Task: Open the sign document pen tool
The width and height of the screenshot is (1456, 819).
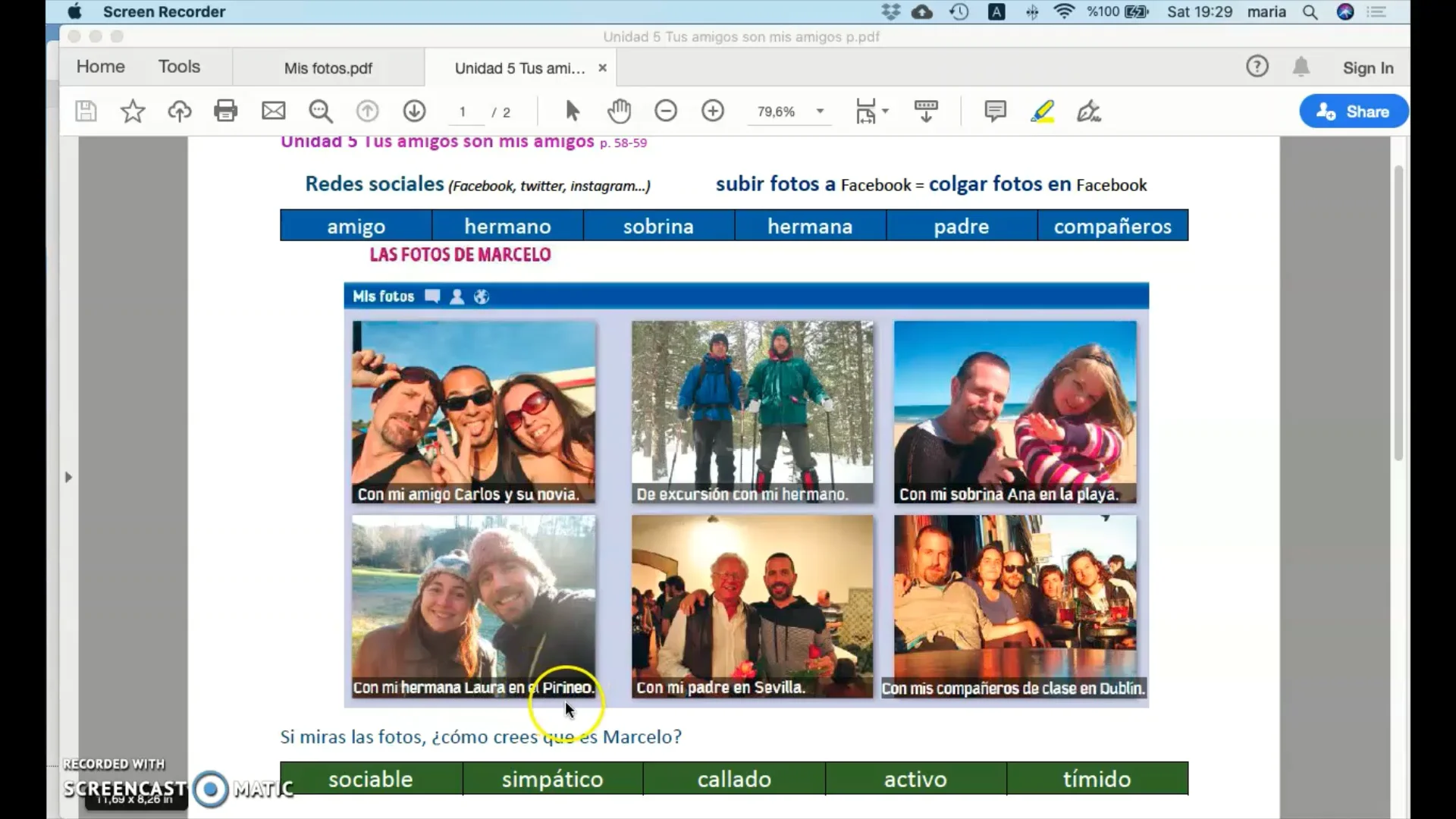Action: tap(1089, 111)
